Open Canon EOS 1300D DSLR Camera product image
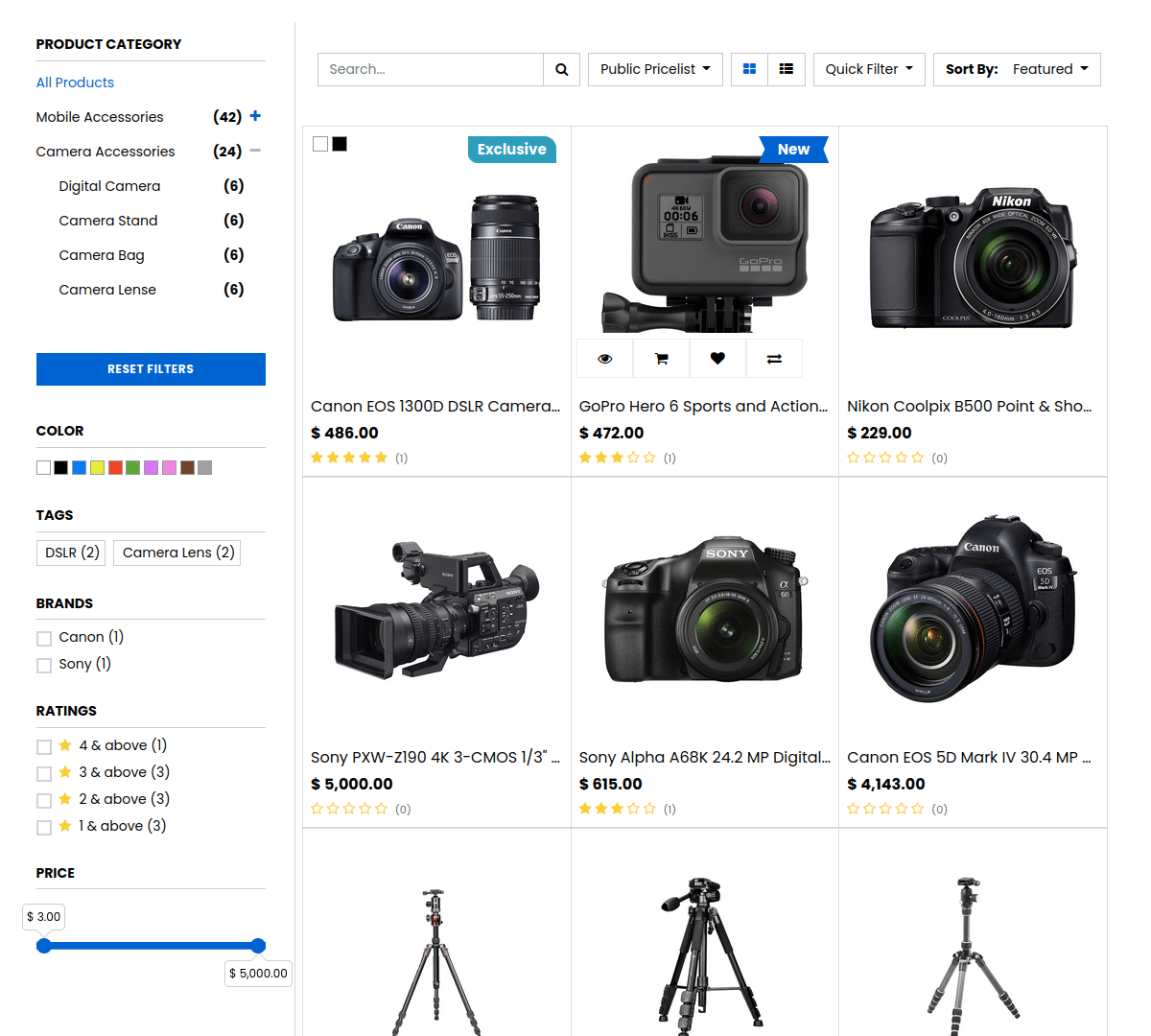This screenshot has width=1151, height=1036. [x=437, y=257]
